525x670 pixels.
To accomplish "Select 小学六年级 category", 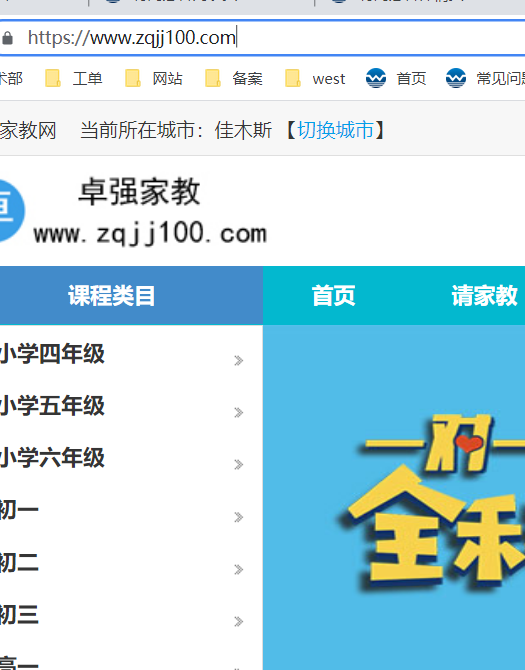I will 52,458.
